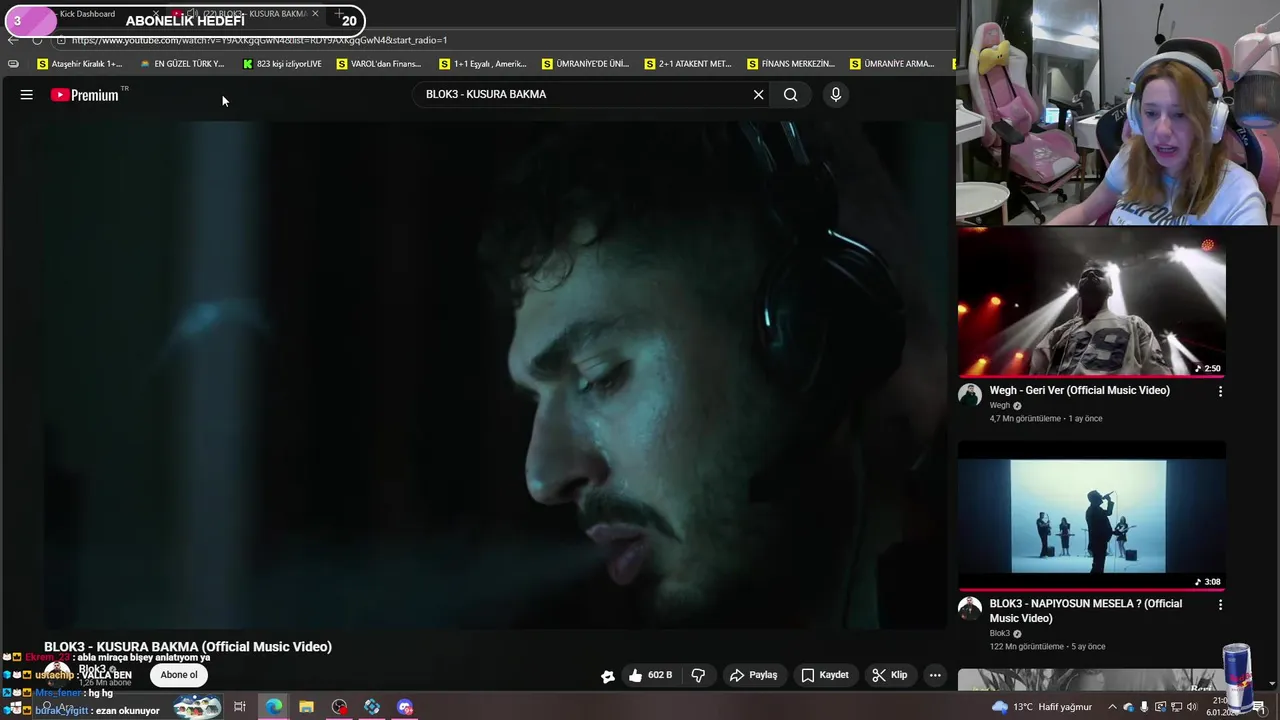The height and width of the screenshot is (720, 1280).
Task: Expand hidden system tray icons chevron
Action: pyautogui.click(x=1113, y=707)
